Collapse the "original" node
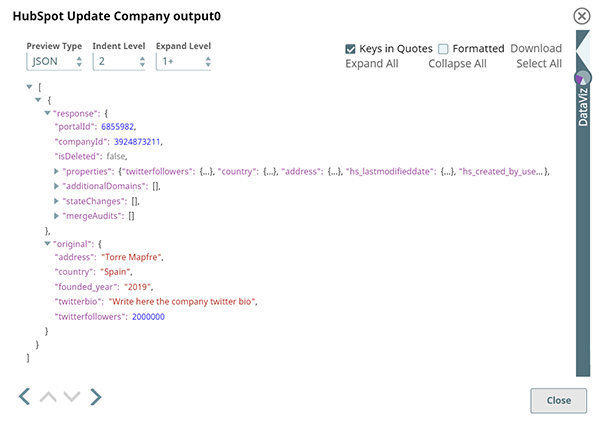This screenshot has width=600, height=421. pos(47,243)
